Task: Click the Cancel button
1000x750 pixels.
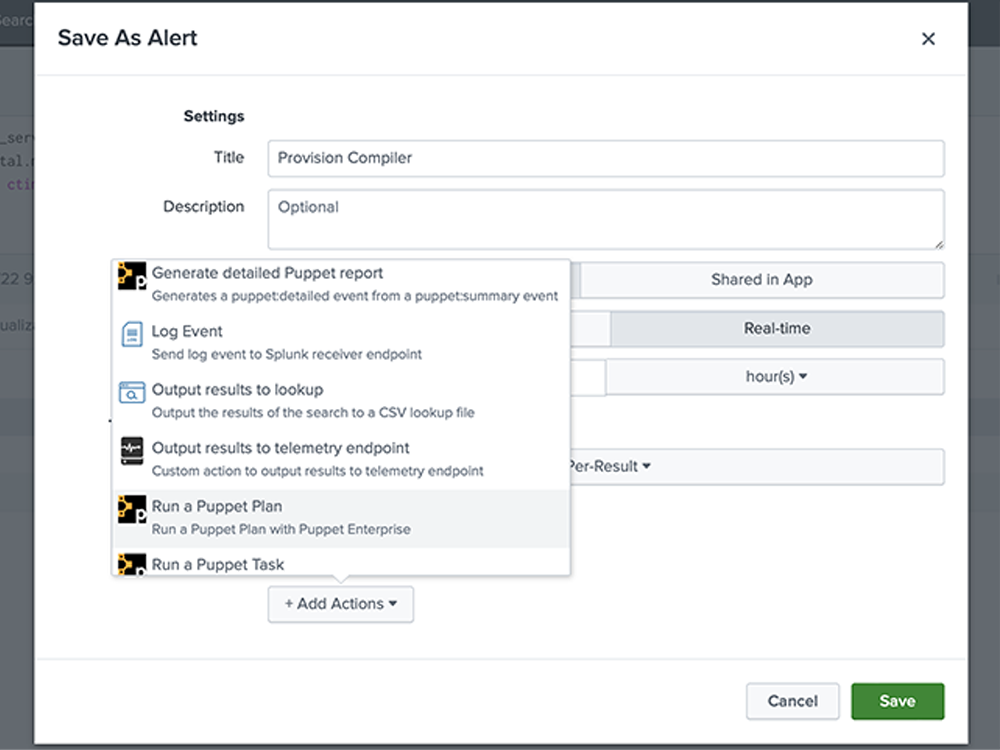Action: pyautogui.click(x=793, y=702)
